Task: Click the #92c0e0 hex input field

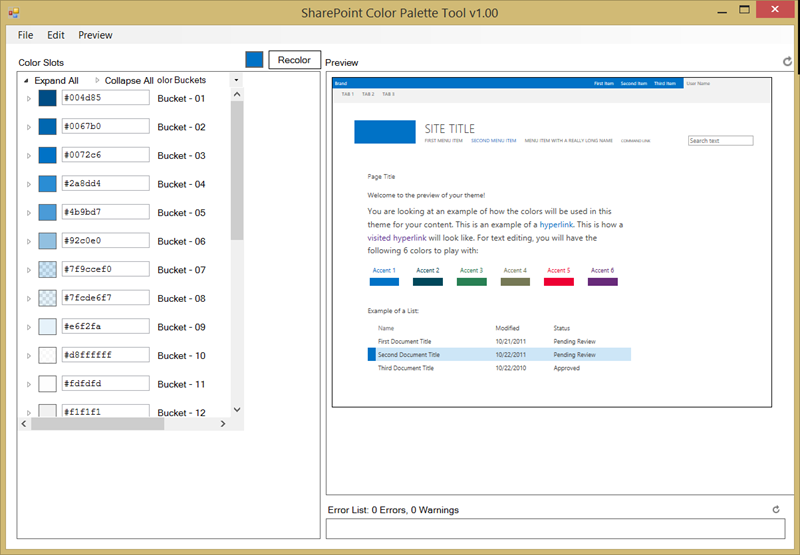Action: point(106,240)
